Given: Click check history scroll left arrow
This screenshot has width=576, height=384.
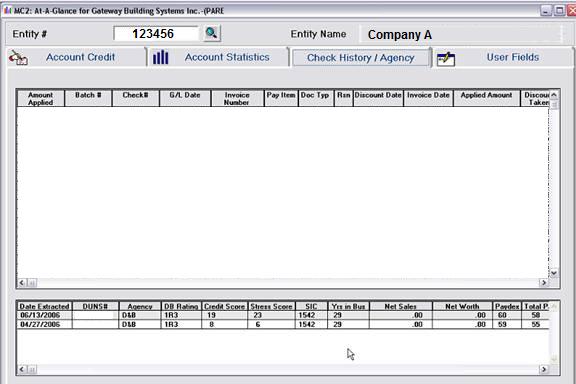Looking at the screenshot, I should point(22,283).
